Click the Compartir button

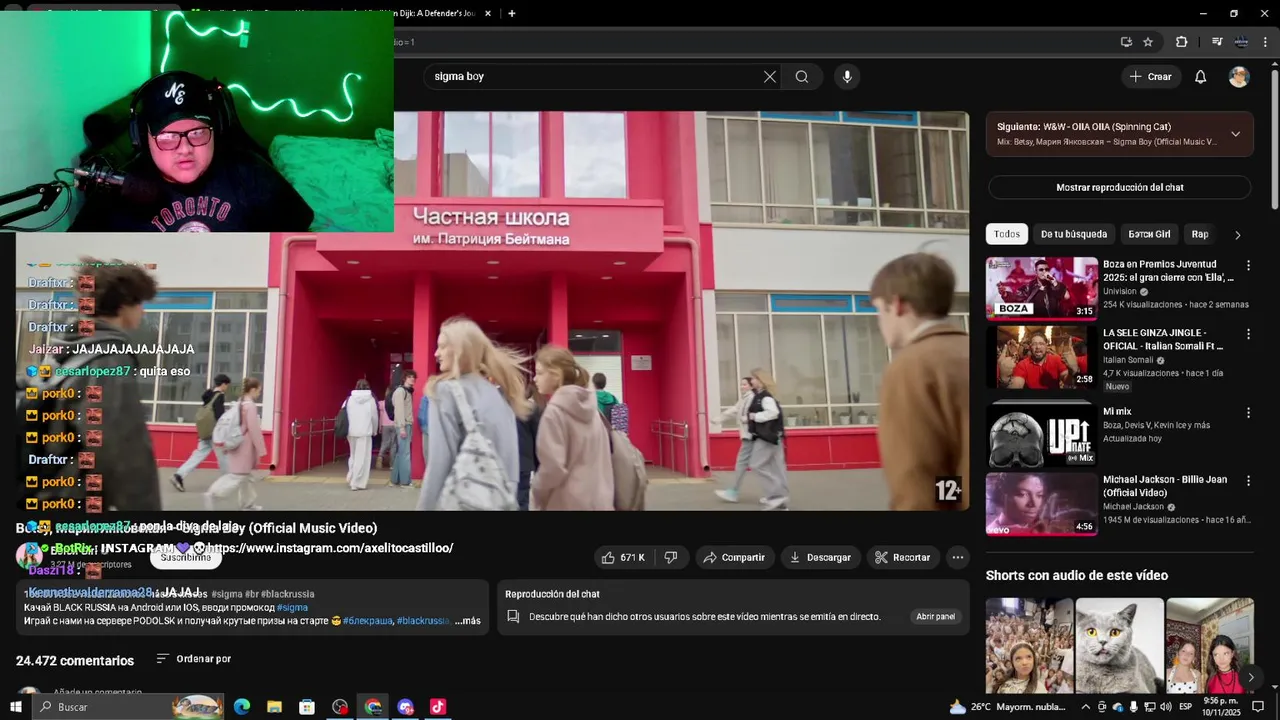tap(735, 557)
